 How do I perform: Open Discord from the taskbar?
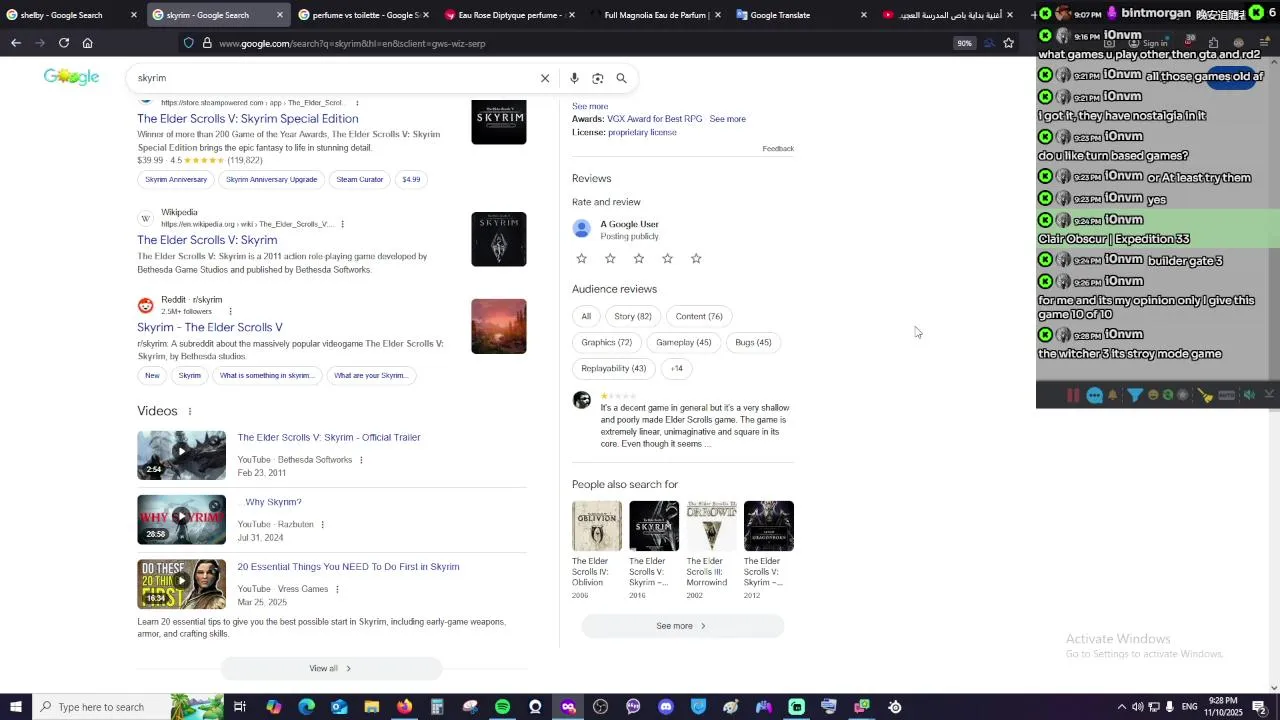(x=666, y=707)
